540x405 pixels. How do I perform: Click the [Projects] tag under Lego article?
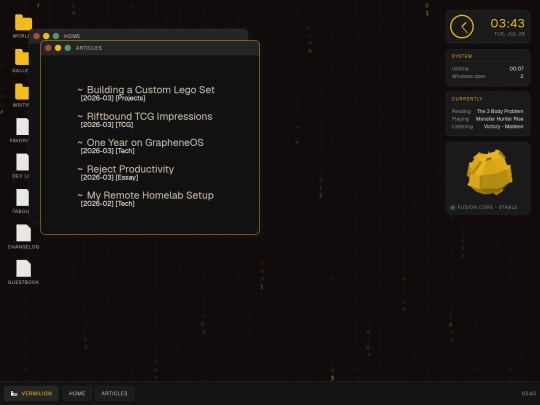131,98
